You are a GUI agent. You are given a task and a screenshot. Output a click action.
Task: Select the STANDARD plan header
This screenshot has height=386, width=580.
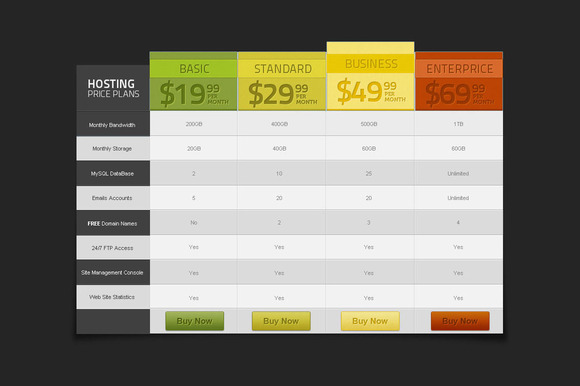click(x=282, y=69)
